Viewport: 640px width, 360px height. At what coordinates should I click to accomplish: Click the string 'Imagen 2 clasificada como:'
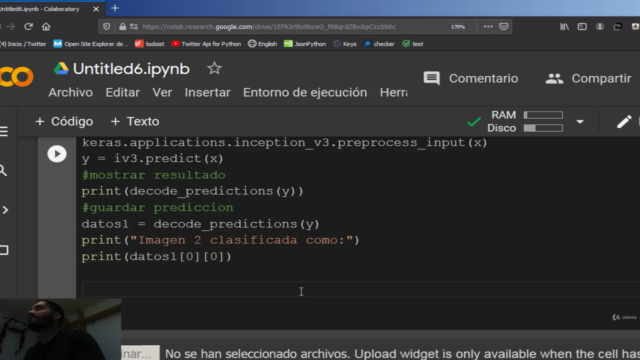[242, 240]
